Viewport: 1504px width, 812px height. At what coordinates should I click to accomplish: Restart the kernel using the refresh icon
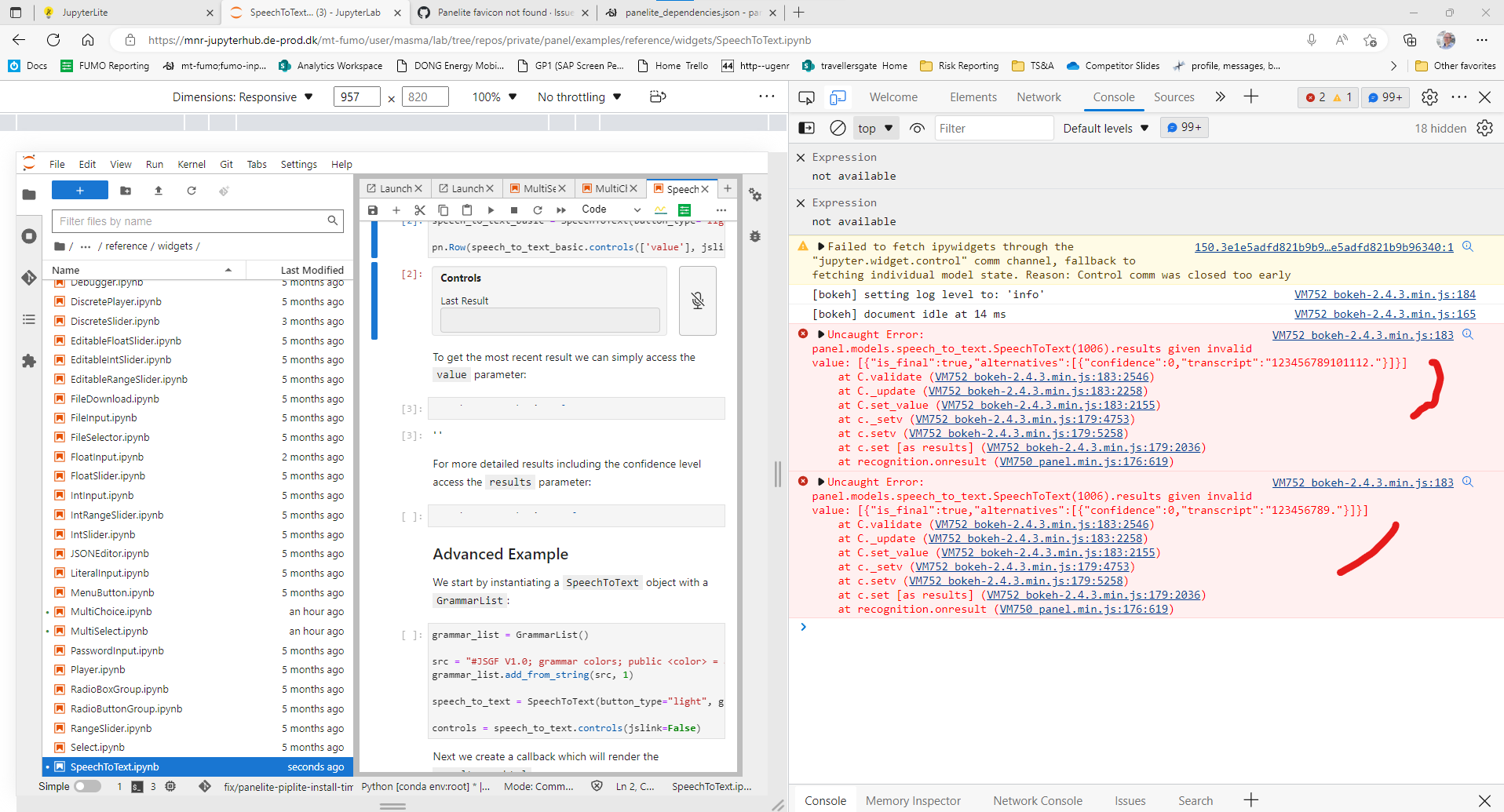[x=538, y=209]
